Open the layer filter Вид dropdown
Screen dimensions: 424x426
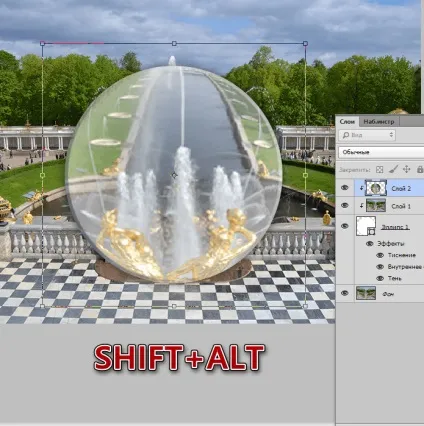[367, 135]
